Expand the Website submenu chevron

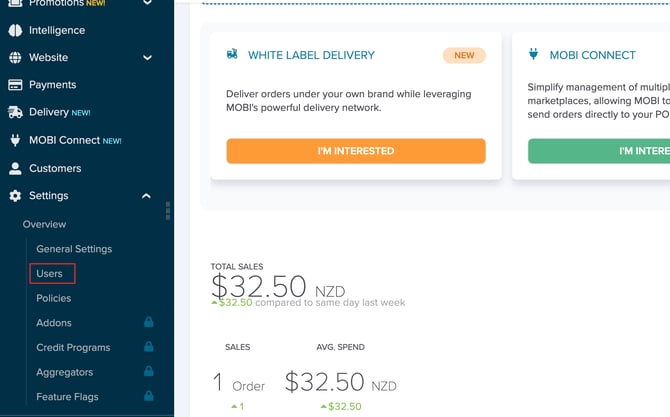(x=147, y=58)
